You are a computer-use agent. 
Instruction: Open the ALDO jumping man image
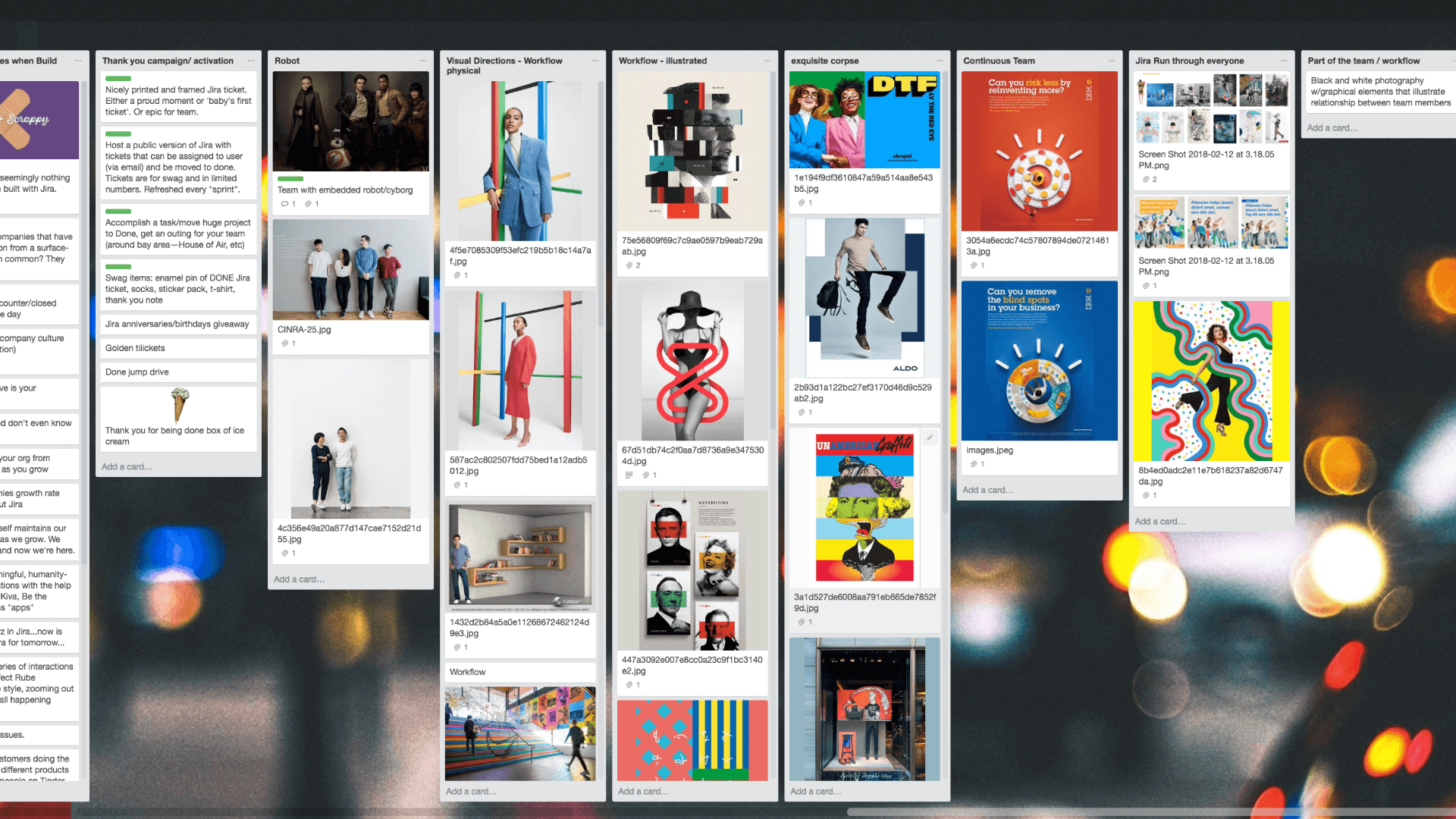864,298
